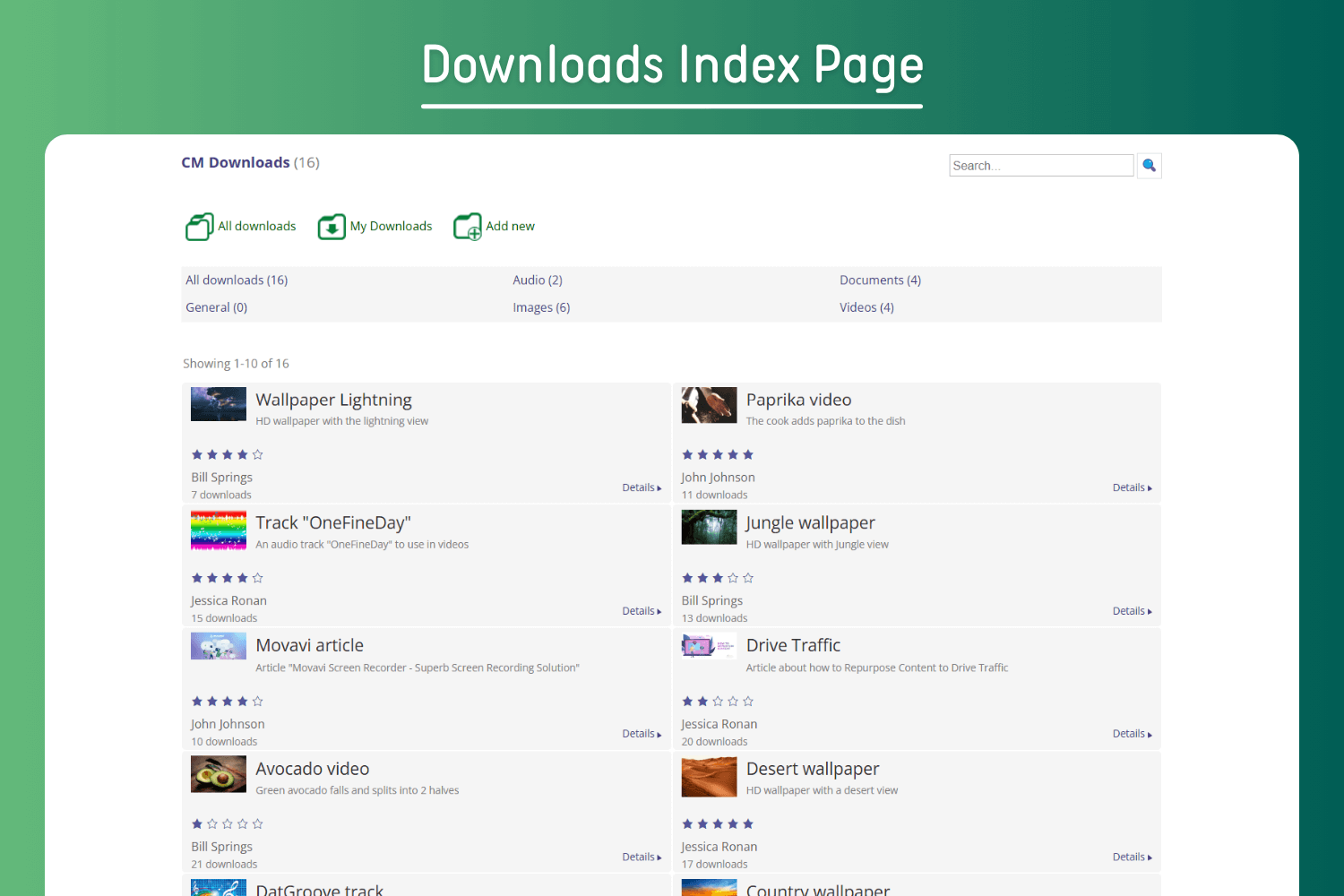Screen dimensions: 1344x896
Task: Click author Bill Springs under Jungle wallpaper
Action: (x=711, y=601)
